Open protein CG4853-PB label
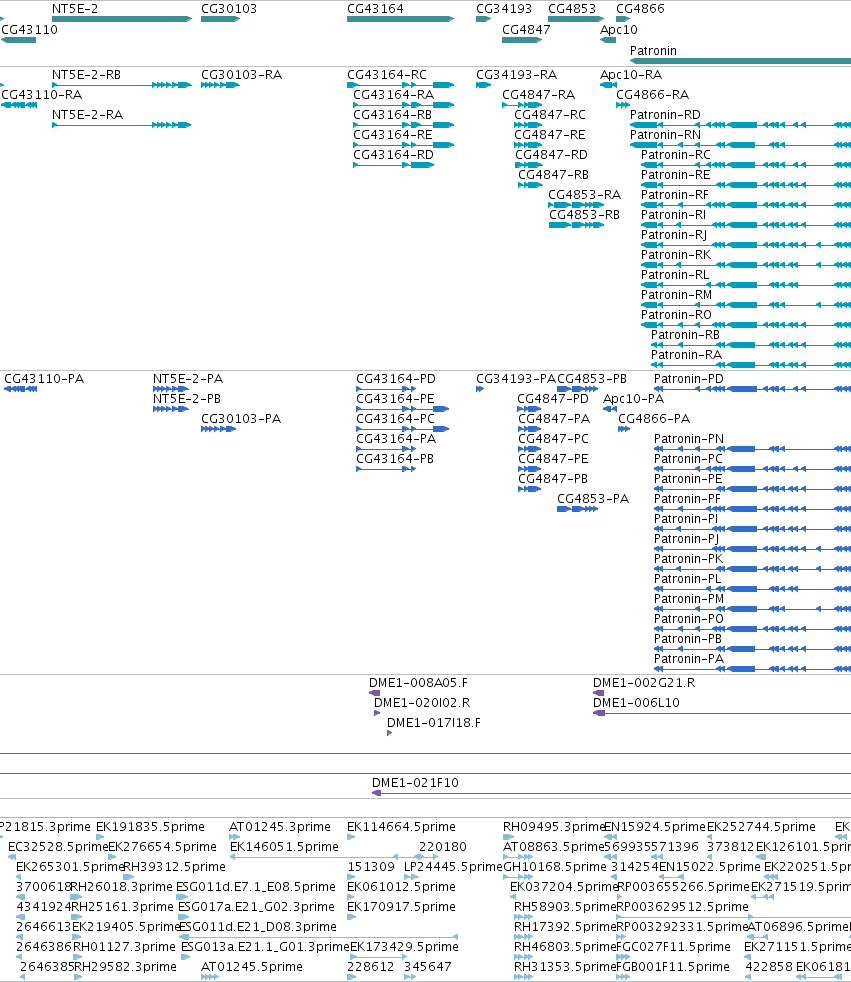The height and width of the screenshot is (982, 851). pos(592,379)
